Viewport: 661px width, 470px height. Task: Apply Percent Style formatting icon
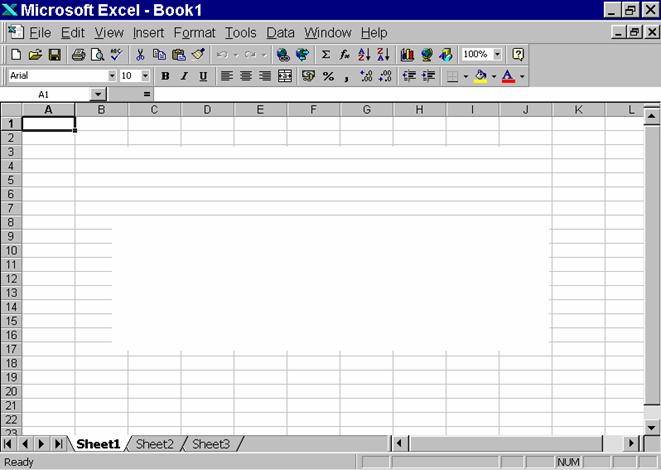point(328,76)
